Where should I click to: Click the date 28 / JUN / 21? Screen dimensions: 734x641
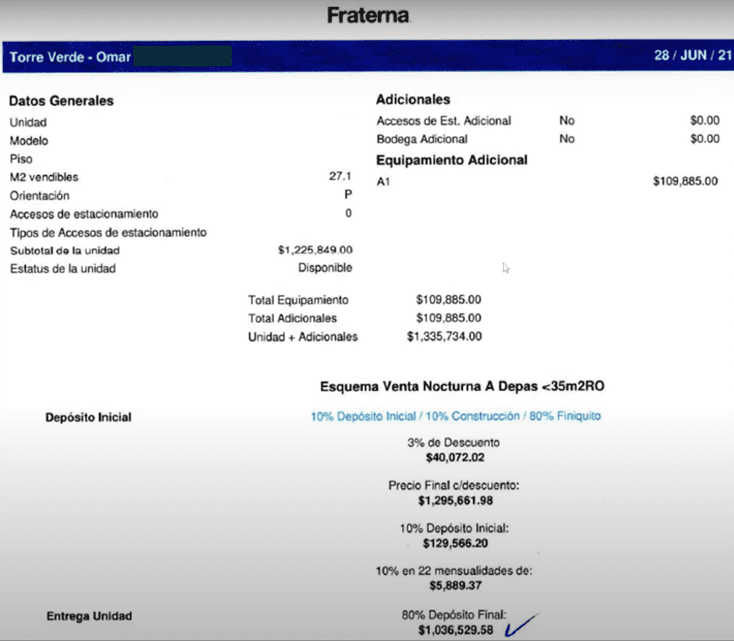(692, 56)
